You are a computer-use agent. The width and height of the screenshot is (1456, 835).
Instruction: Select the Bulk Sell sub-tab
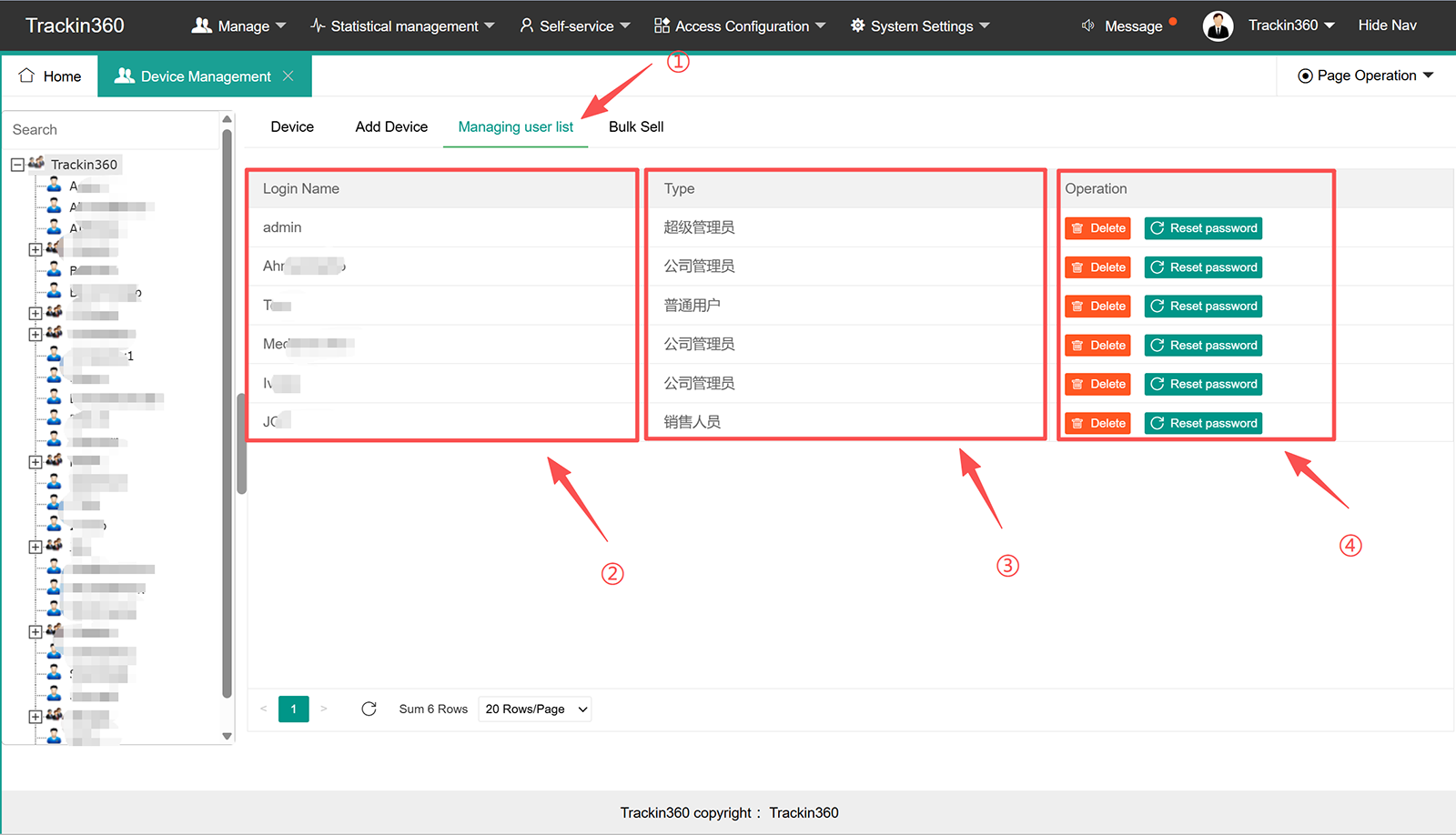coord(636,126)
